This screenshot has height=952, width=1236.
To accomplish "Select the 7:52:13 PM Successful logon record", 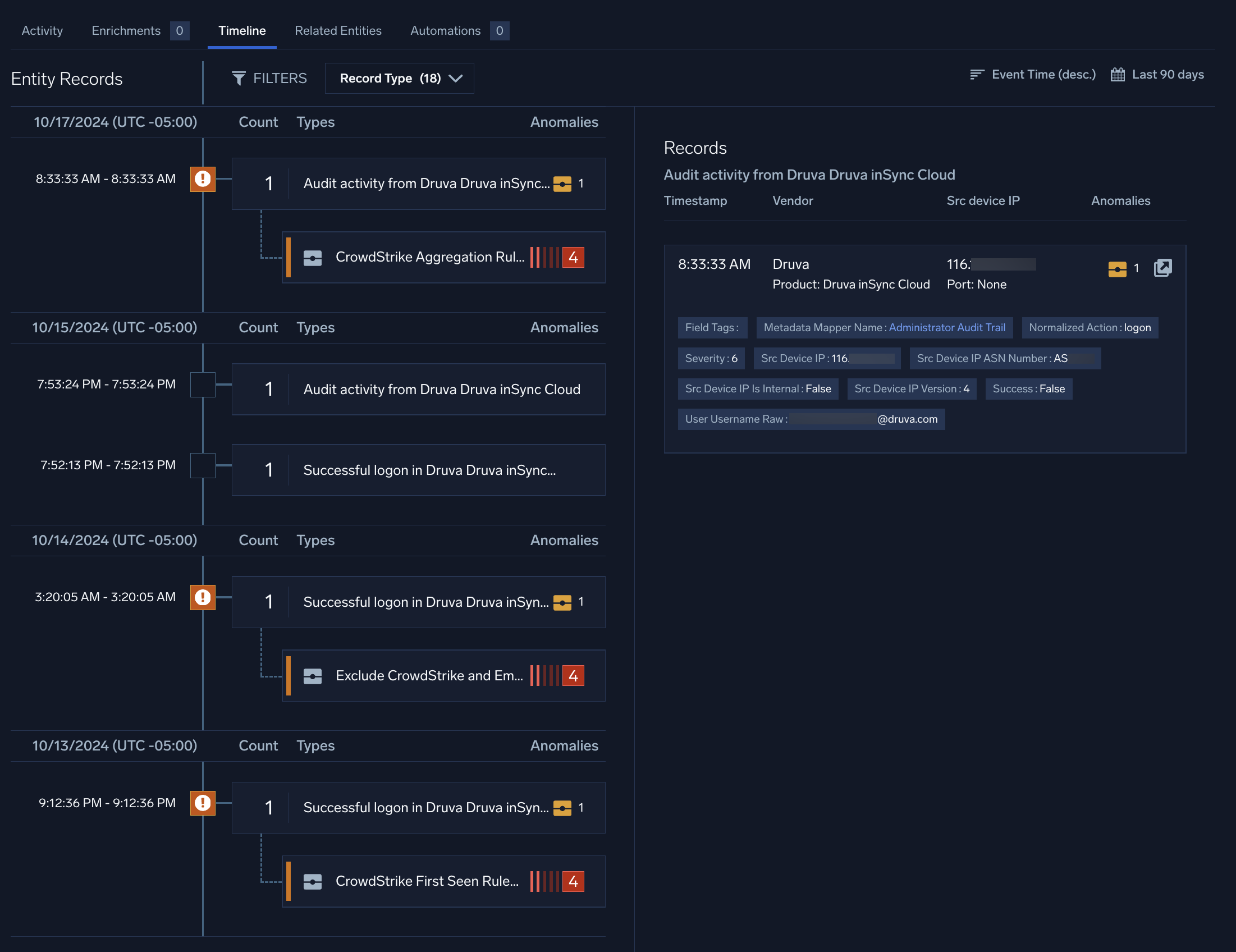I will point(419,470).
